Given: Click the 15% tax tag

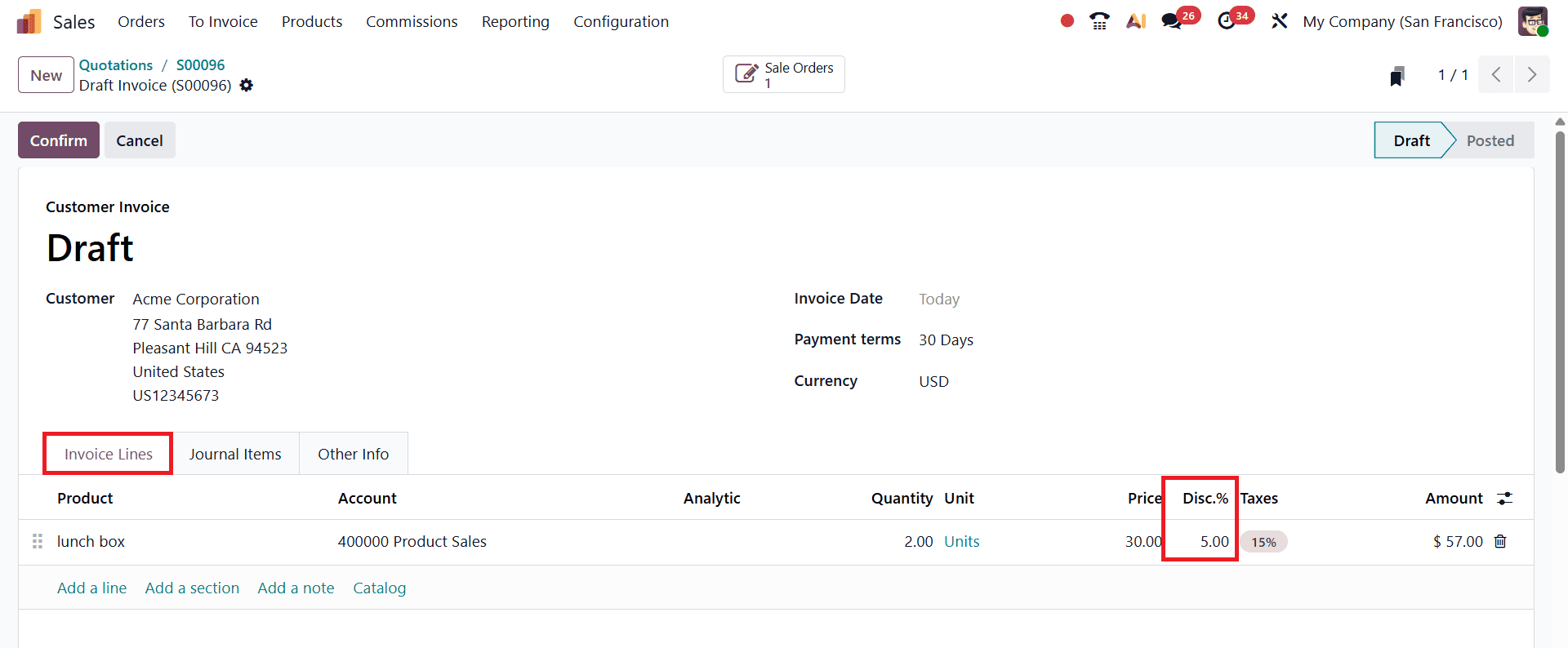Looking at the screenshot, I should point(1263,542).
